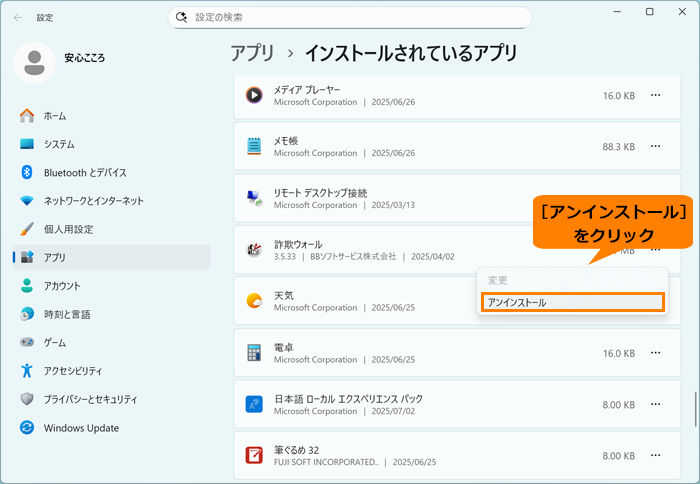This screenshot has width=700, height=484.
Task: Focus the 設定の検索 search box
Action: click(x=350, y=17)
